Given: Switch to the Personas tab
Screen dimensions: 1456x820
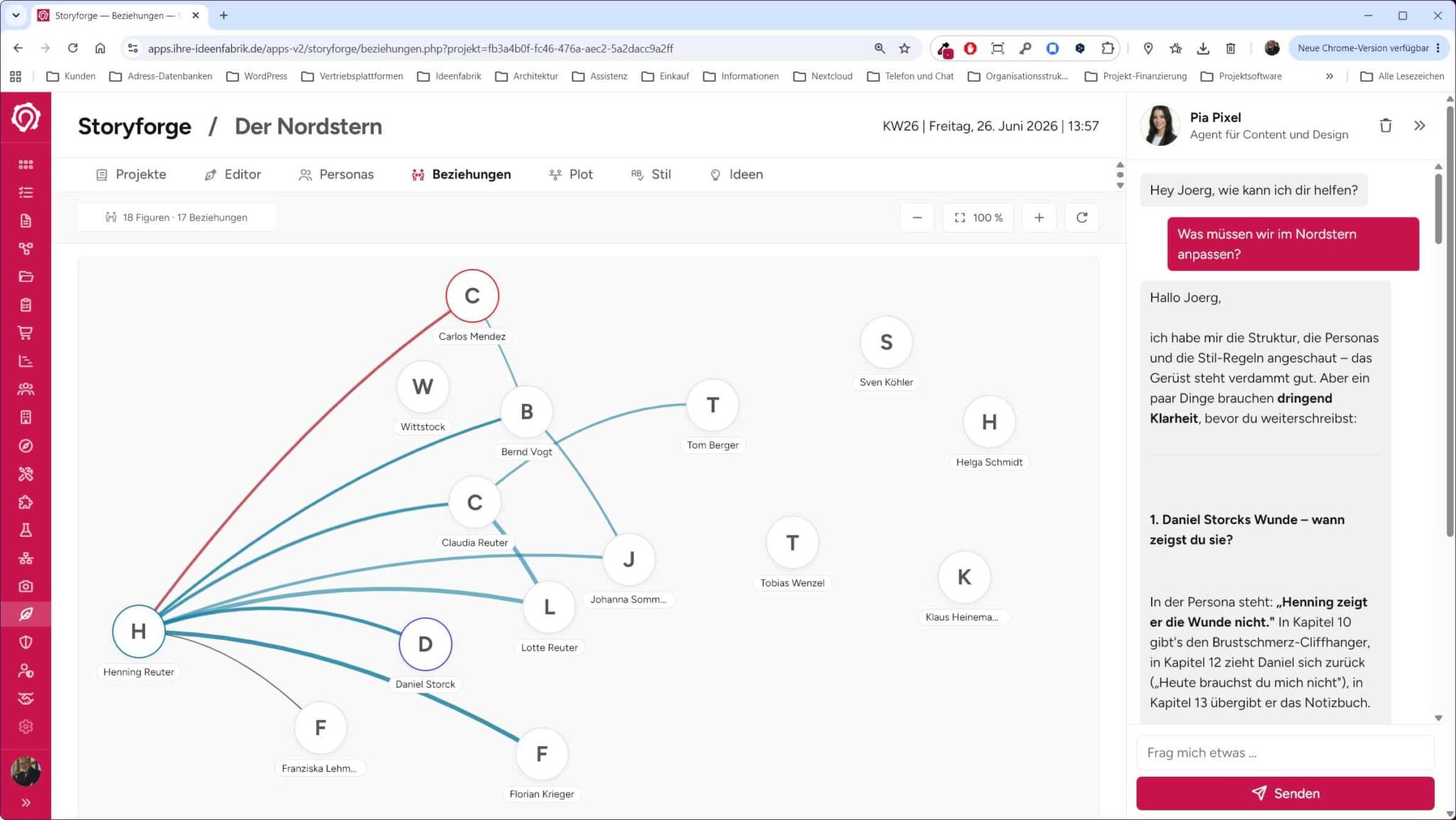Looking at the screenshot, I should (x=336, y=174).
